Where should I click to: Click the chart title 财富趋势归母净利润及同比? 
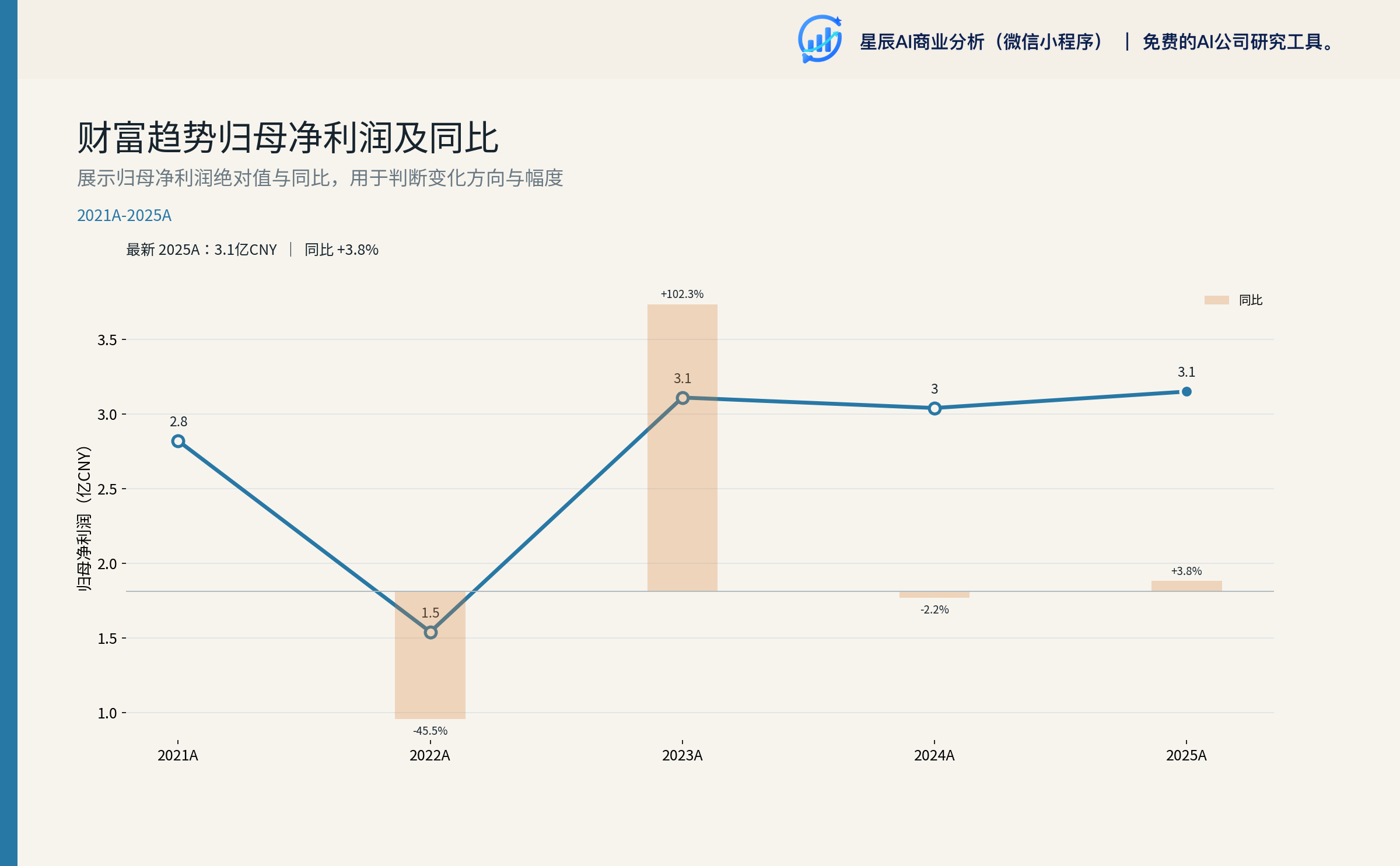pos(288,138)
